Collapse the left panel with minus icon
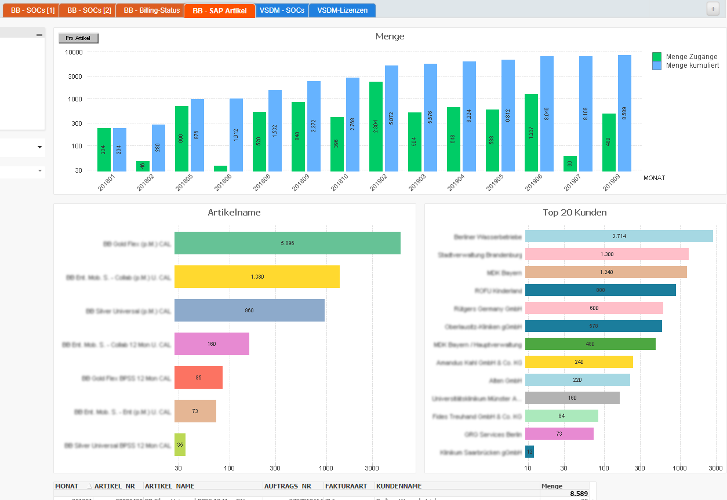 tap(39, 34)
